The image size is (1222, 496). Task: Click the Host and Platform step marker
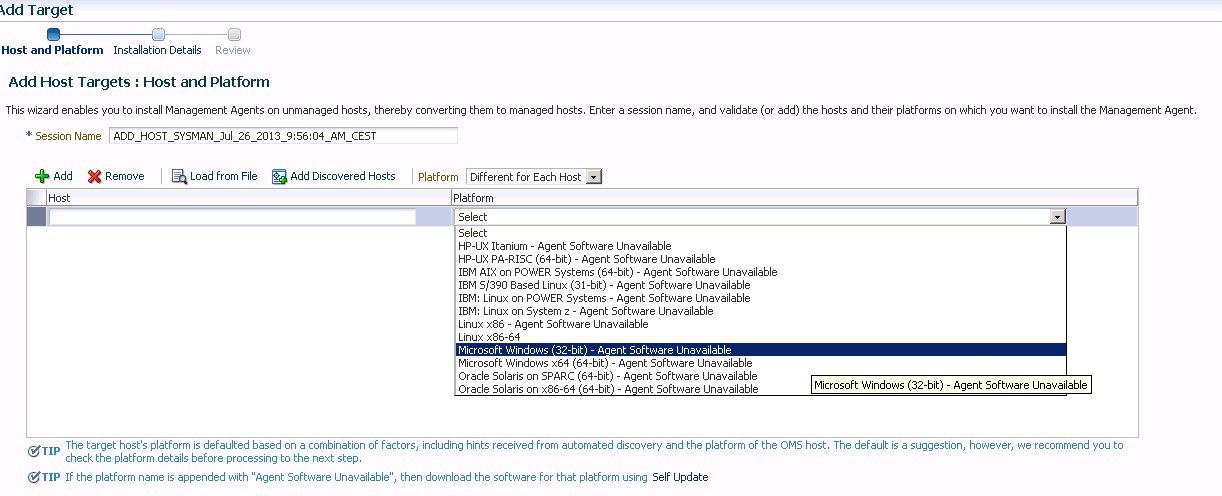(x=54, y=34)
